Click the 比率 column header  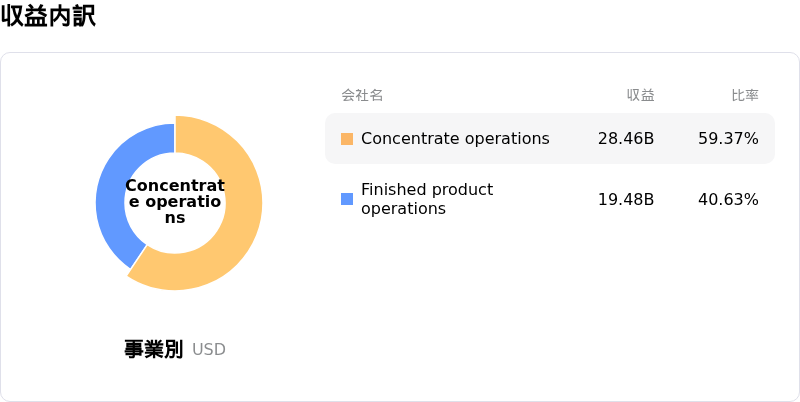click(x=744, y=96)
